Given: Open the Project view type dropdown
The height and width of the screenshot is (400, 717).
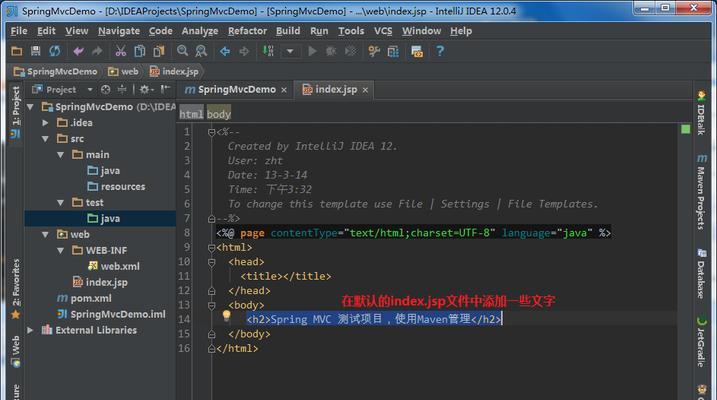Looking at the screenshot, I should point(90,90).
